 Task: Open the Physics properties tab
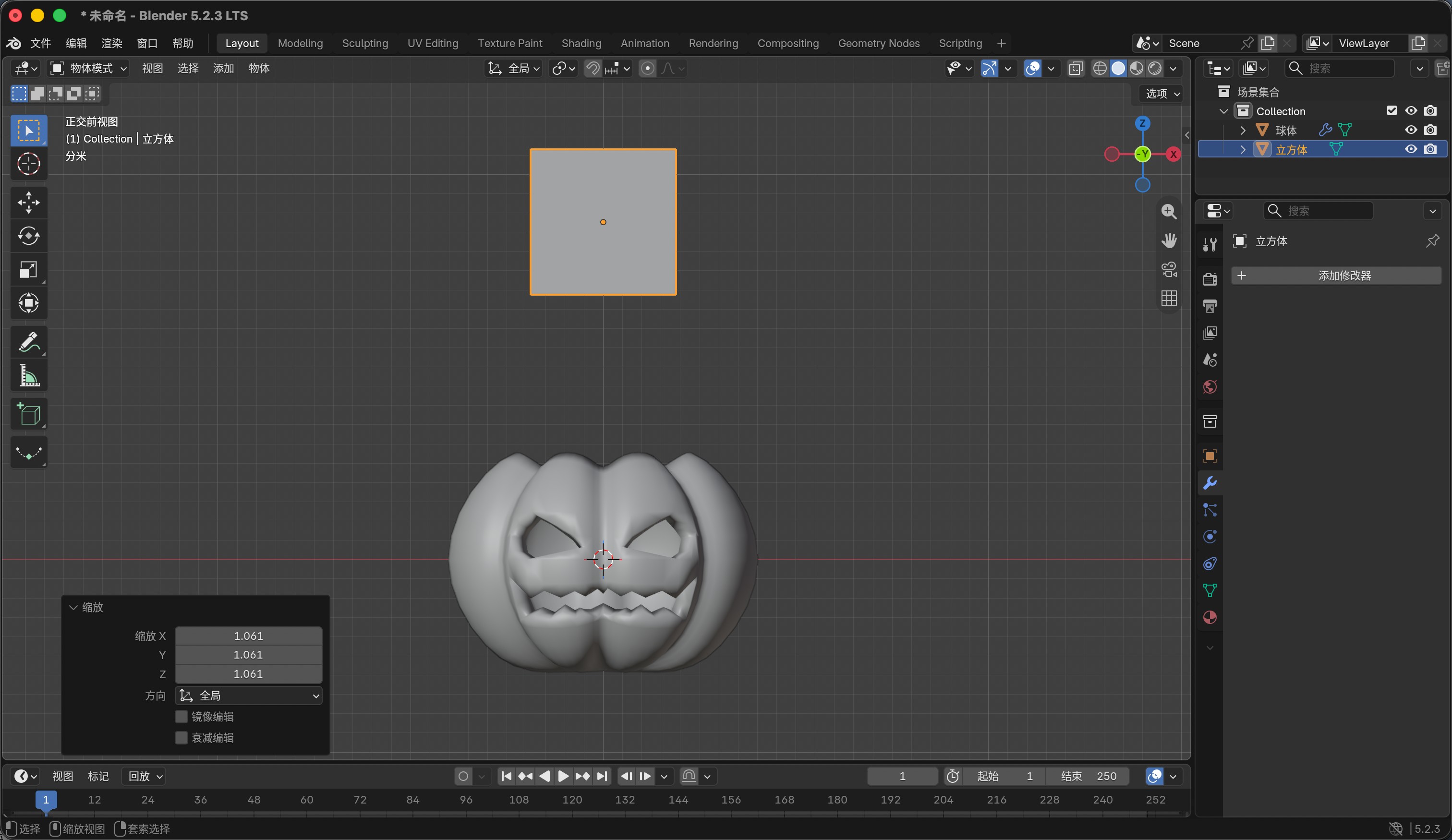point(1210,536)
